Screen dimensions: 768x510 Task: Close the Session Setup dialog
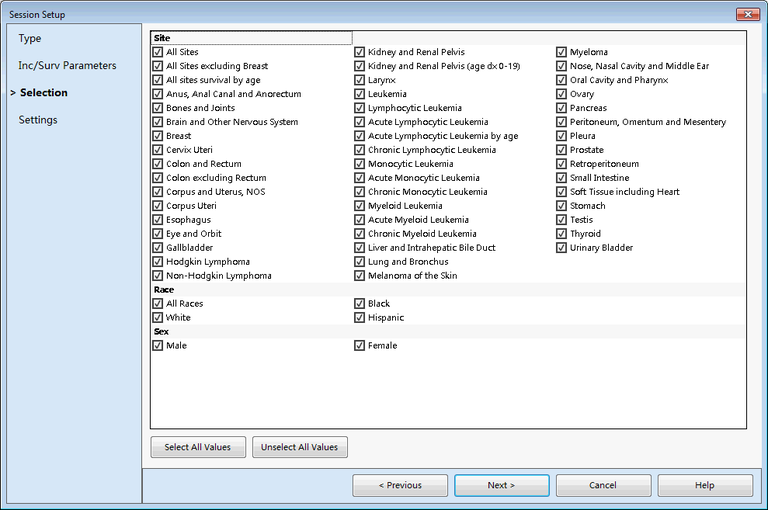(x=747, y=14)
